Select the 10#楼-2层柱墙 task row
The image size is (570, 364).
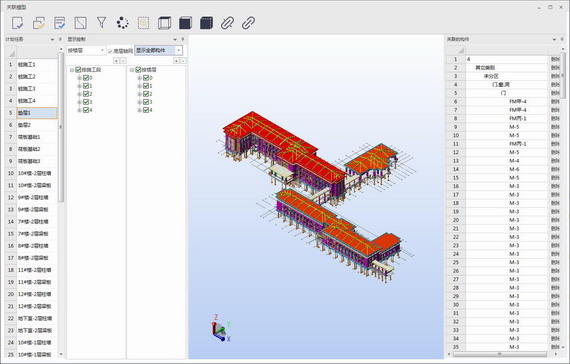pyautogui.click(x=37, y=173)
